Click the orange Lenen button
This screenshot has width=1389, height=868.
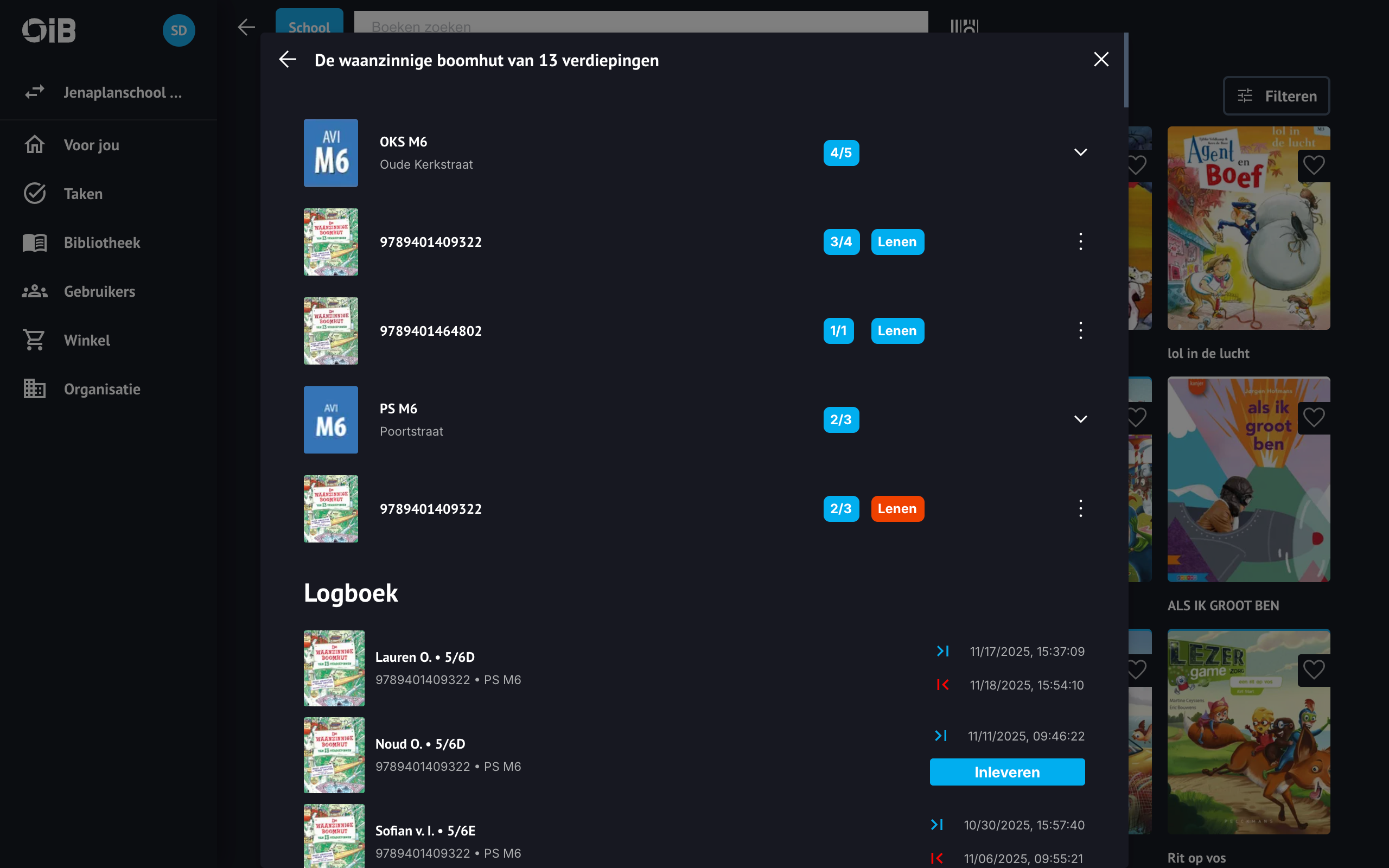[x=897, y=509]
